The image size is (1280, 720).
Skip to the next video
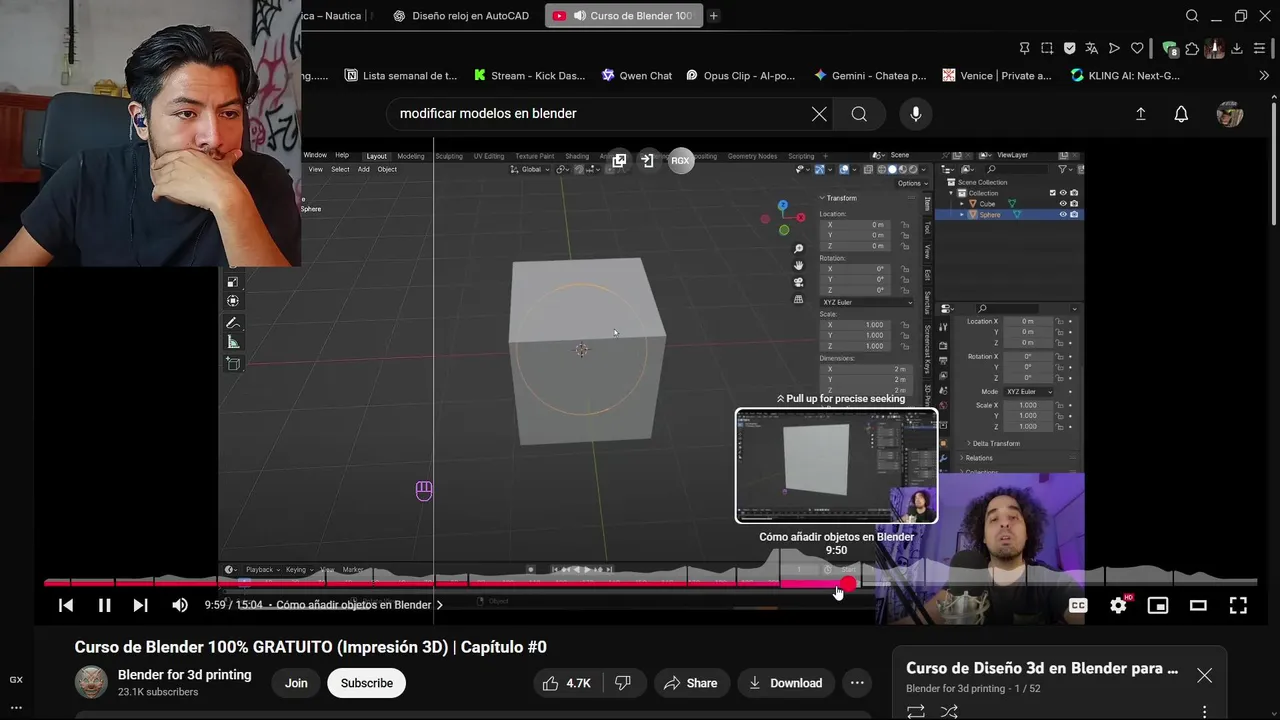click(140, 605)
